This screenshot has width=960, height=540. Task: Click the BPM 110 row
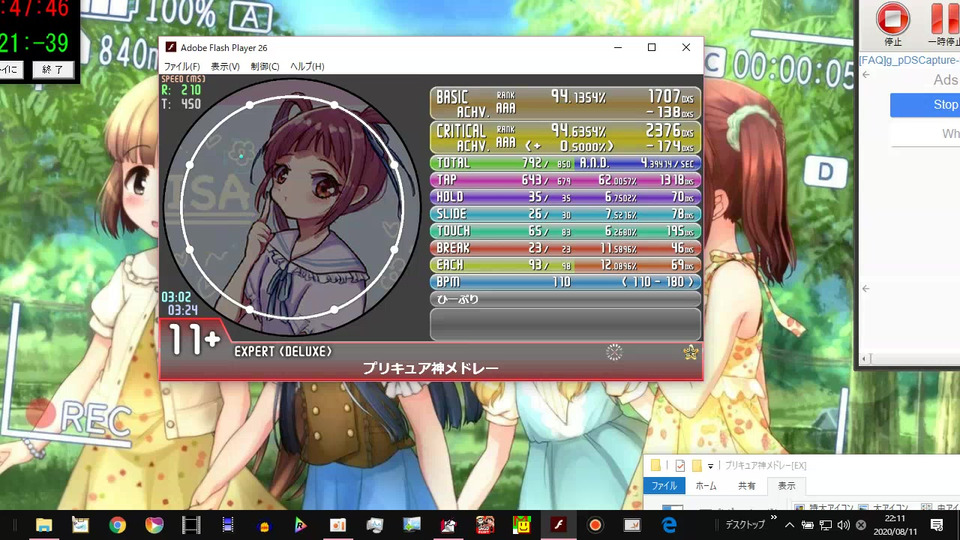565,282
